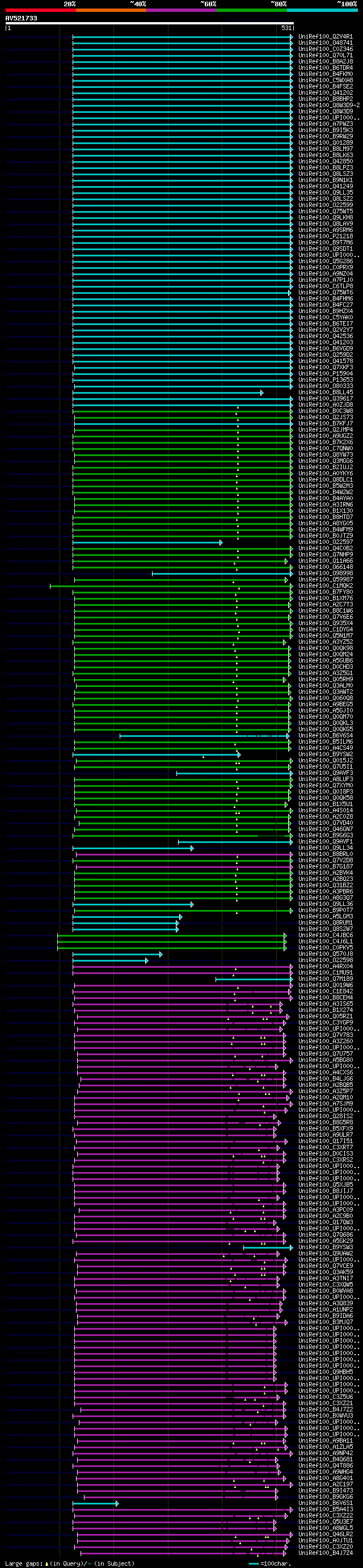Select the UniRef100_Q7M189 label
Screen dimensions: 363x1568
pyautogui.click(x=325, y=979)
